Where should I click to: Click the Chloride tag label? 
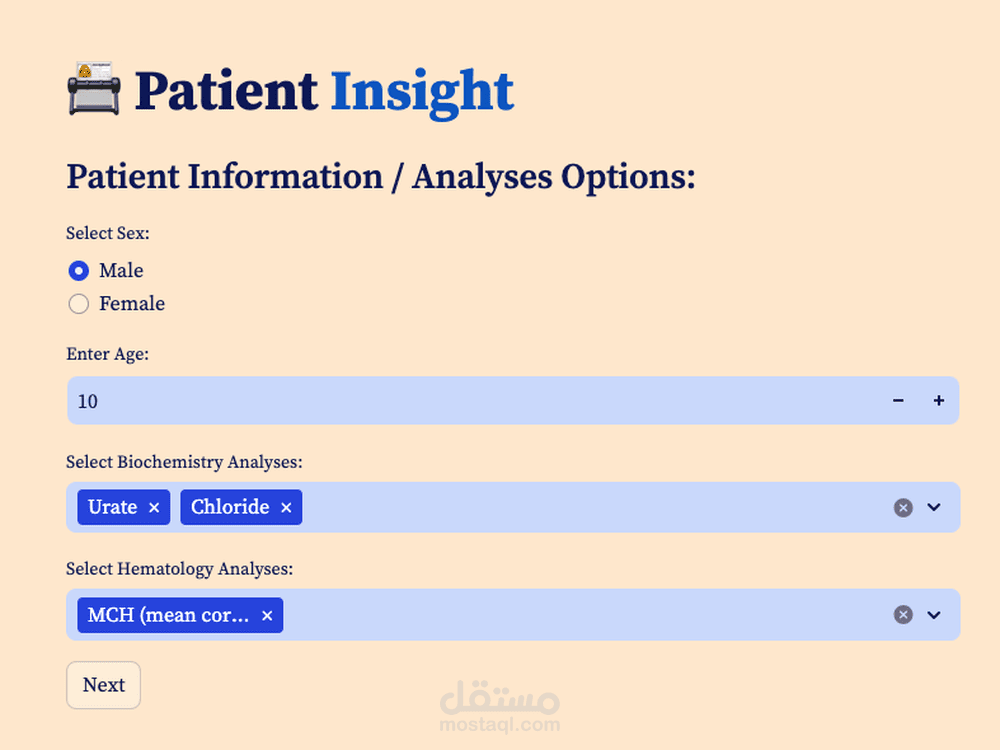230,507
